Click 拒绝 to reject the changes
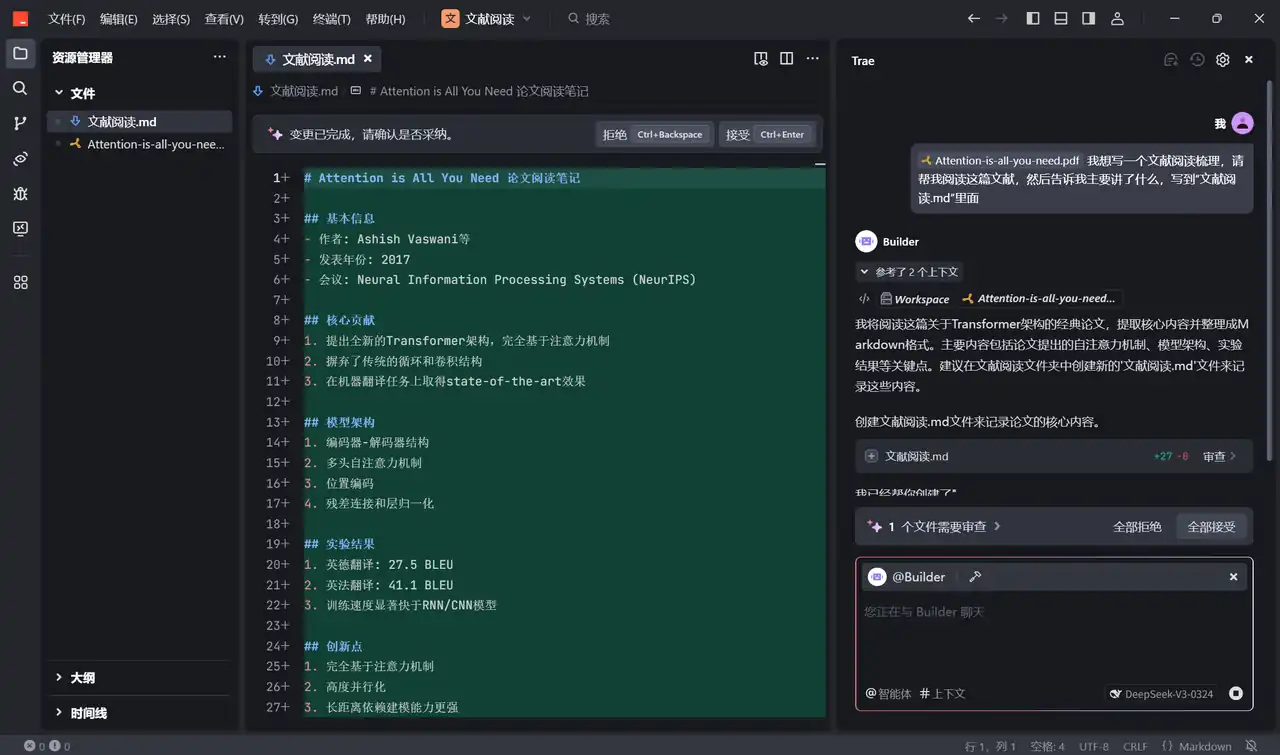The height and width of the screenshot is (755, 1280). tap(655, 134)
